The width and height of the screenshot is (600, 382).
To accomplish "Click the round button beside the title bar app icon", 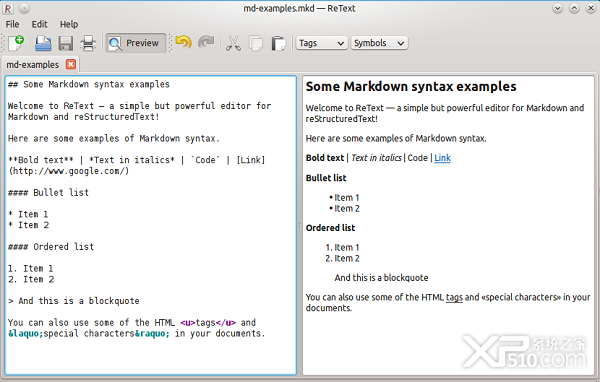I will click(x=24, y=8).
